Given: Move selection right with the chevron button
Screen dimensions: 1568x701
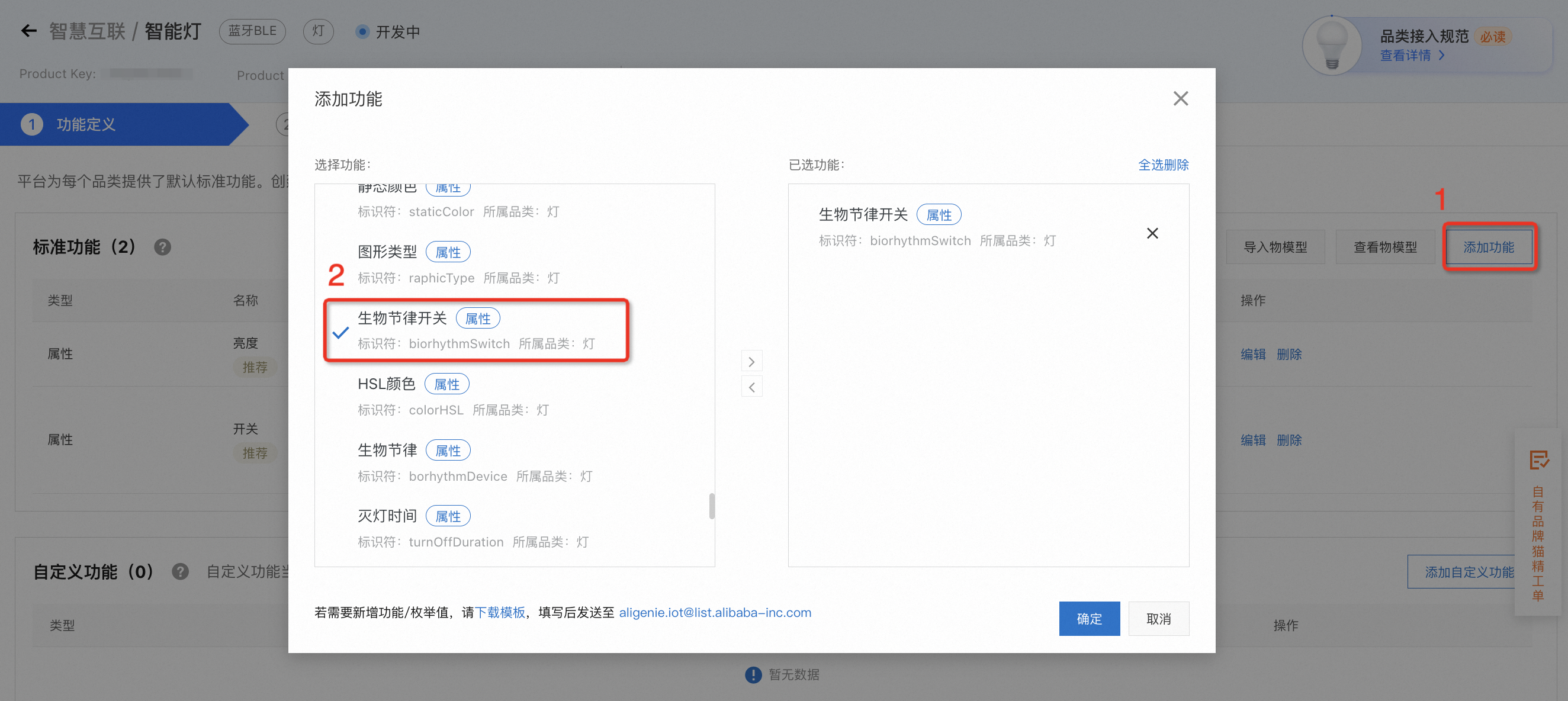Looking at the screenshot, I should pos(752,361).
